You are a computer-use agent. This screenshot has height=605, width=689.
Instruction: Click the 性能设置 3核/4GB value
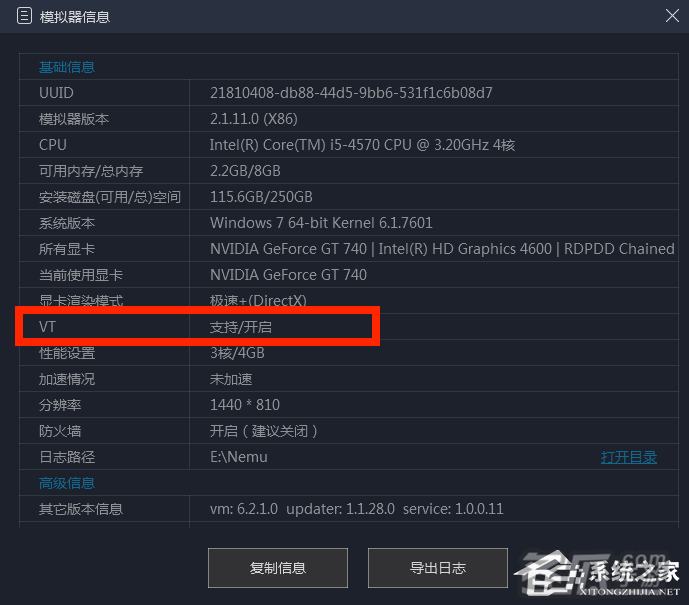click(x=237, y=353)
